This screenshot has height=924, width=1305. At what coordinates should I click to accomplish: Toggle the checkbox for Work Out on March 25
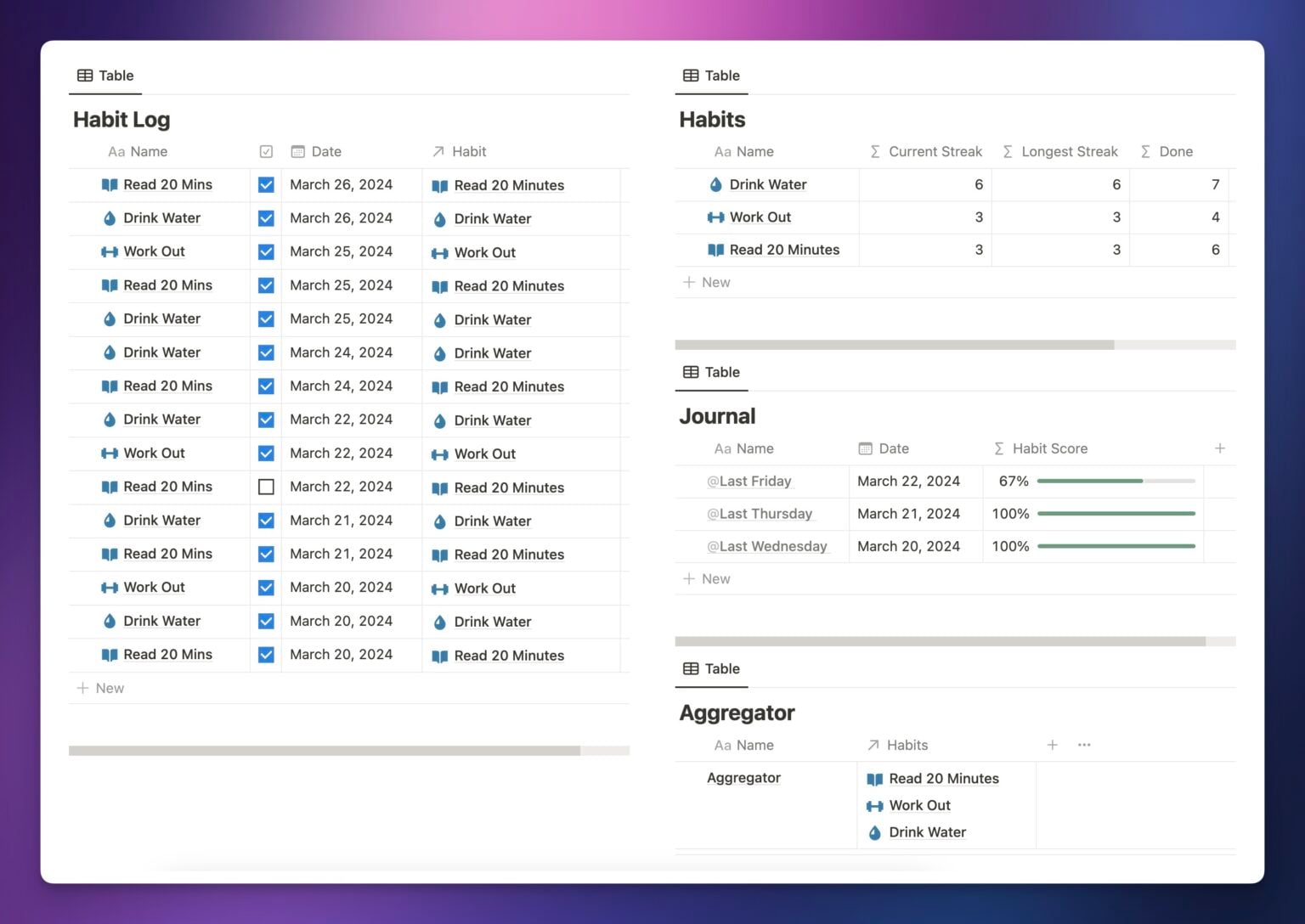click(266, 251)
